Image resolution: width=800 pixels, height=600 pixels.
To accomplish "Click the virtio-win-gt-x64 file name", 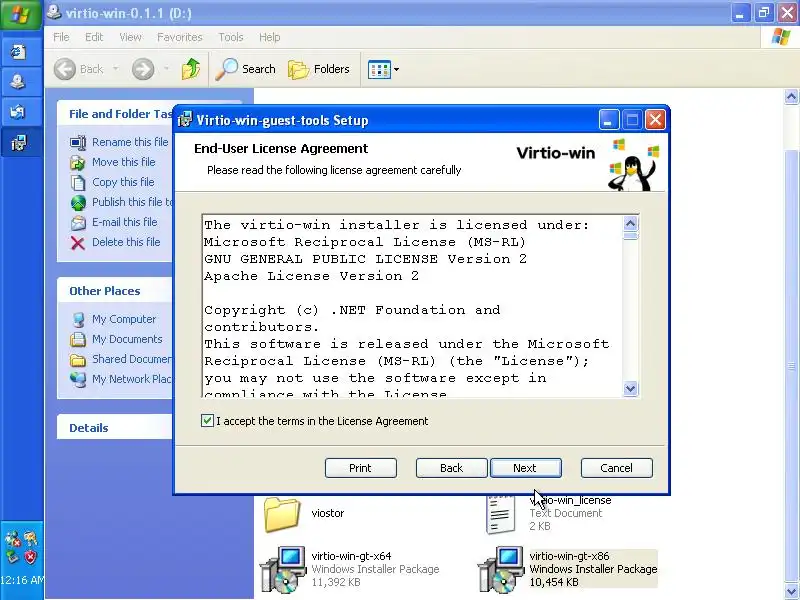I will coord(352,556).
